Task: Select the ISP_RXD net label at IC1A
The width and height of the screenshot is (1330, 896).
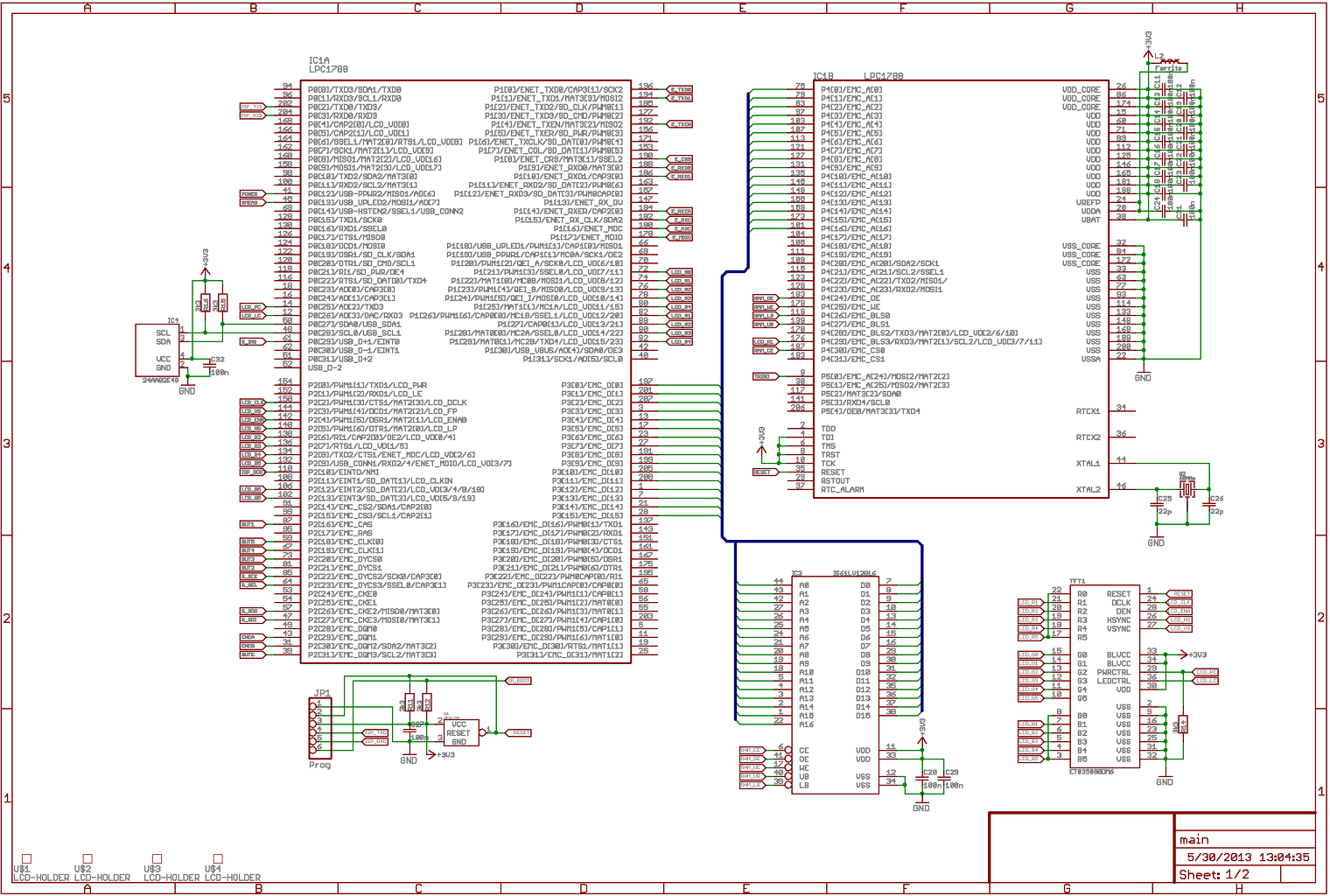Action: [252, 115]
